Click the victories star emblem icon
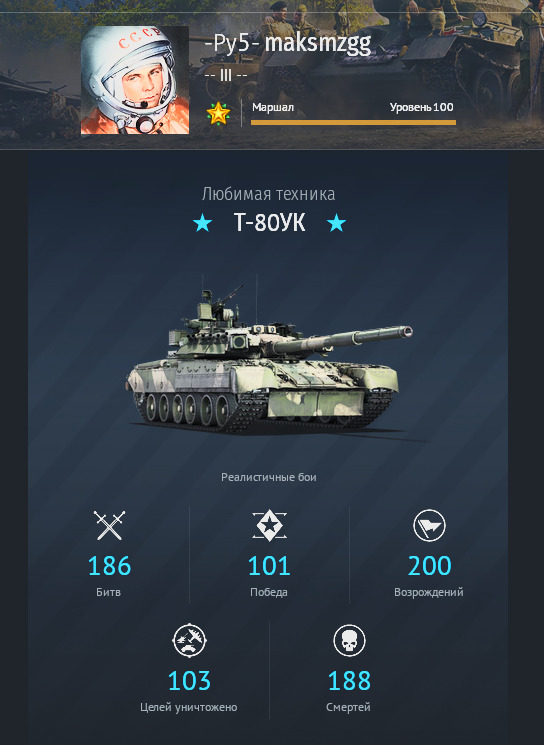This screenshot has width=544, height=745. [269, 525]
